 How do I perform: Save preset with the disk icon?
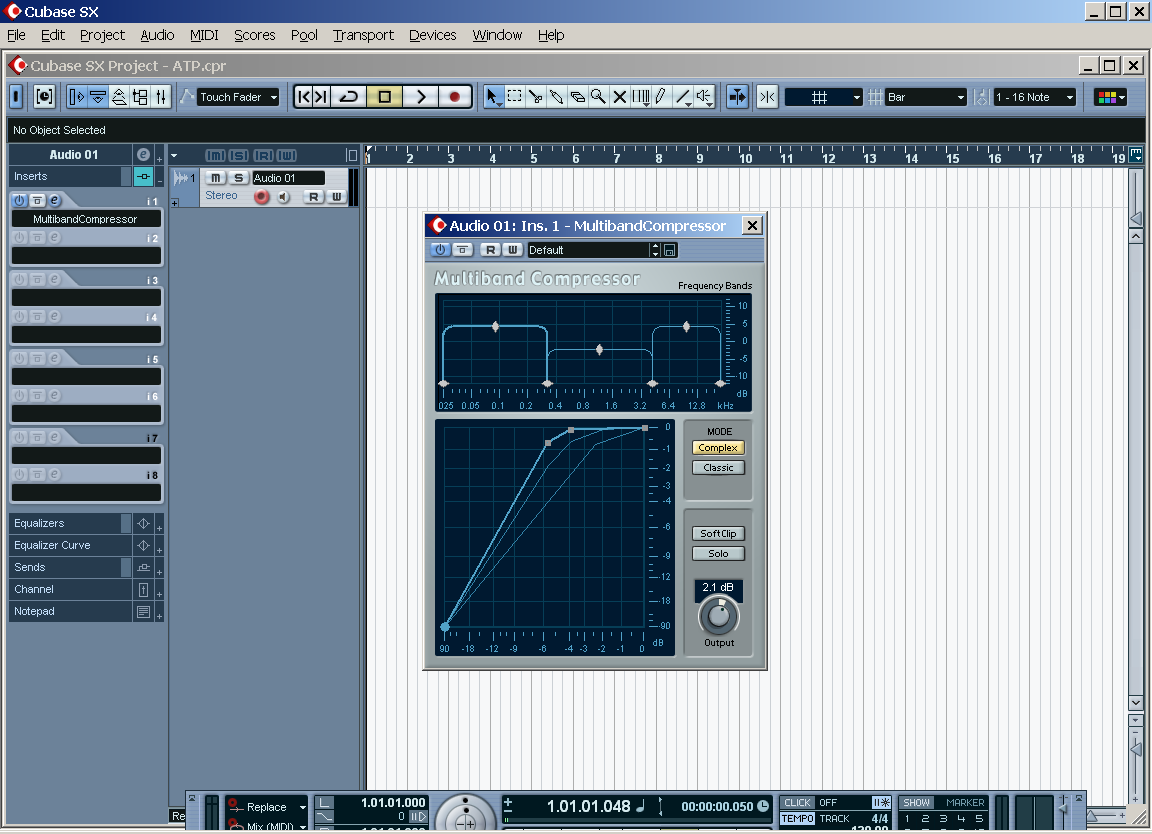(x=669, y=250)
